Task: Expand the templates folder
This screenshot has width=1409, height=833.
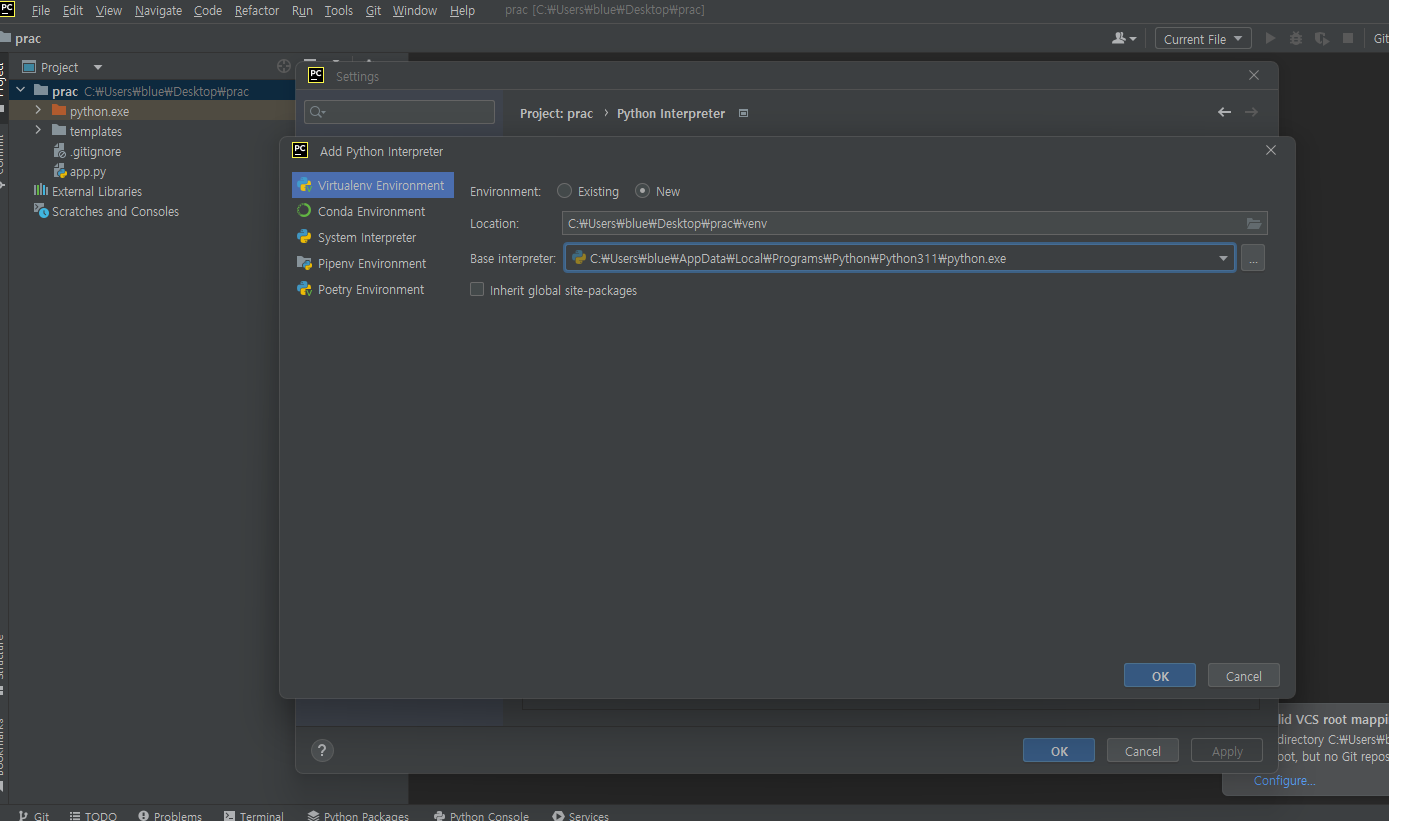Action: click(38, 131)
